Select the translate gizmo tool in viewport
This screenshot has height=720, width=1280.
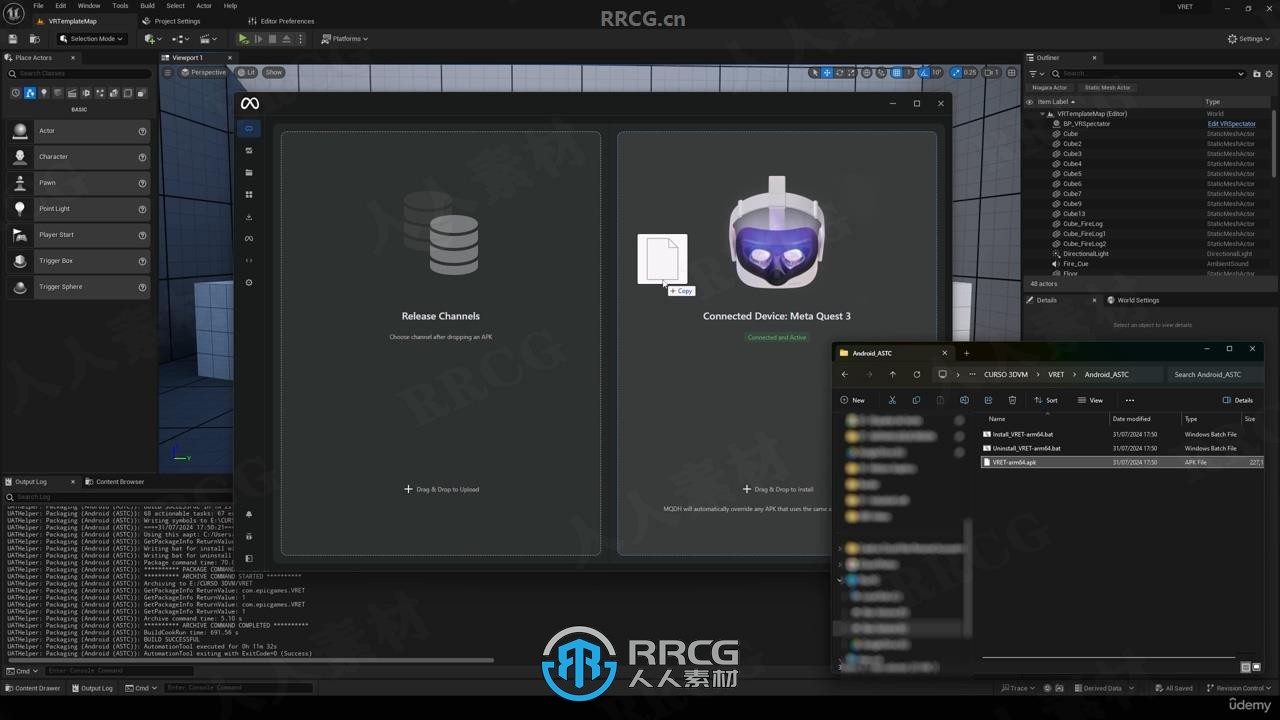coord(827,72)
